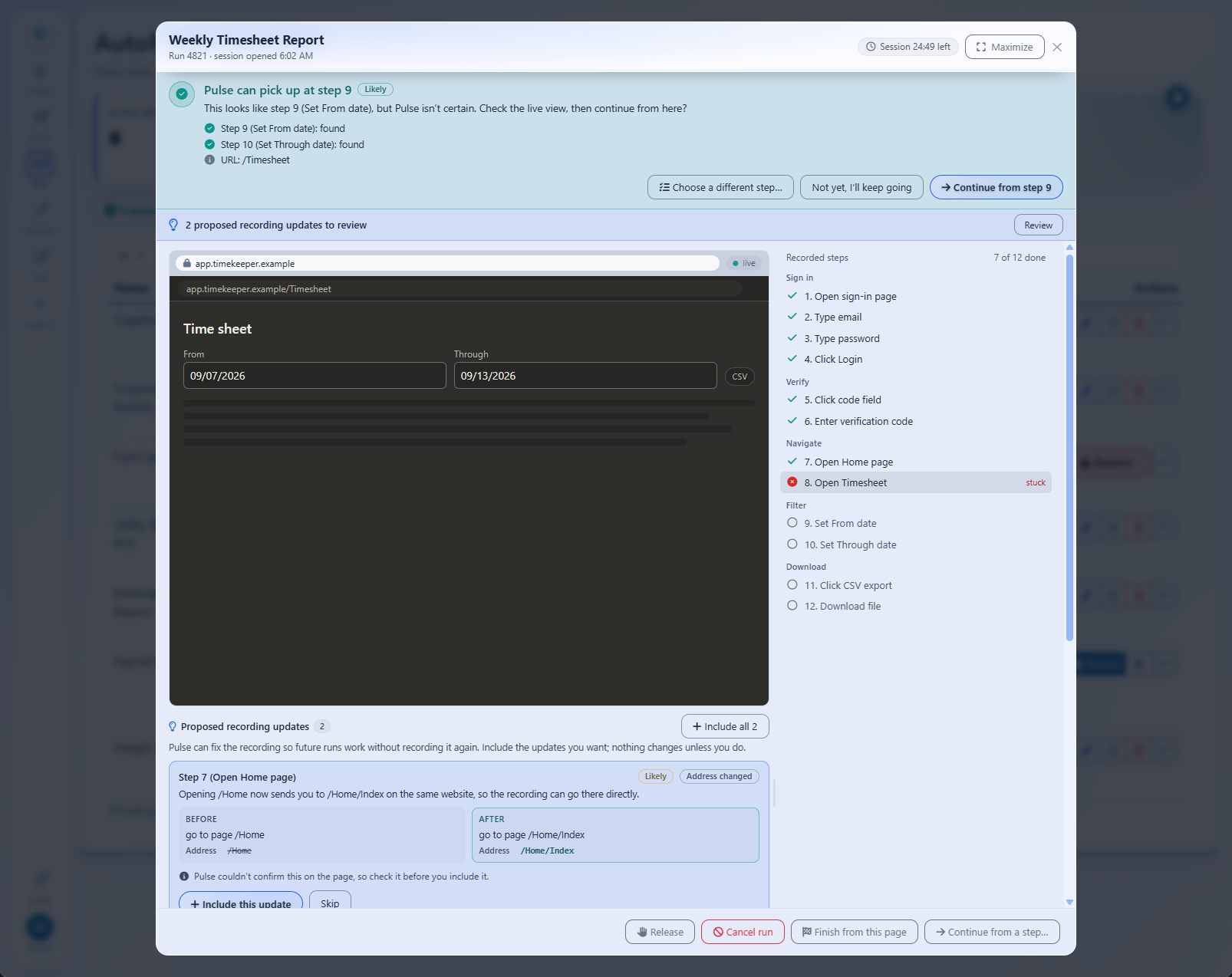Select step 11 Click CSV export

click(x=915, y=585)
